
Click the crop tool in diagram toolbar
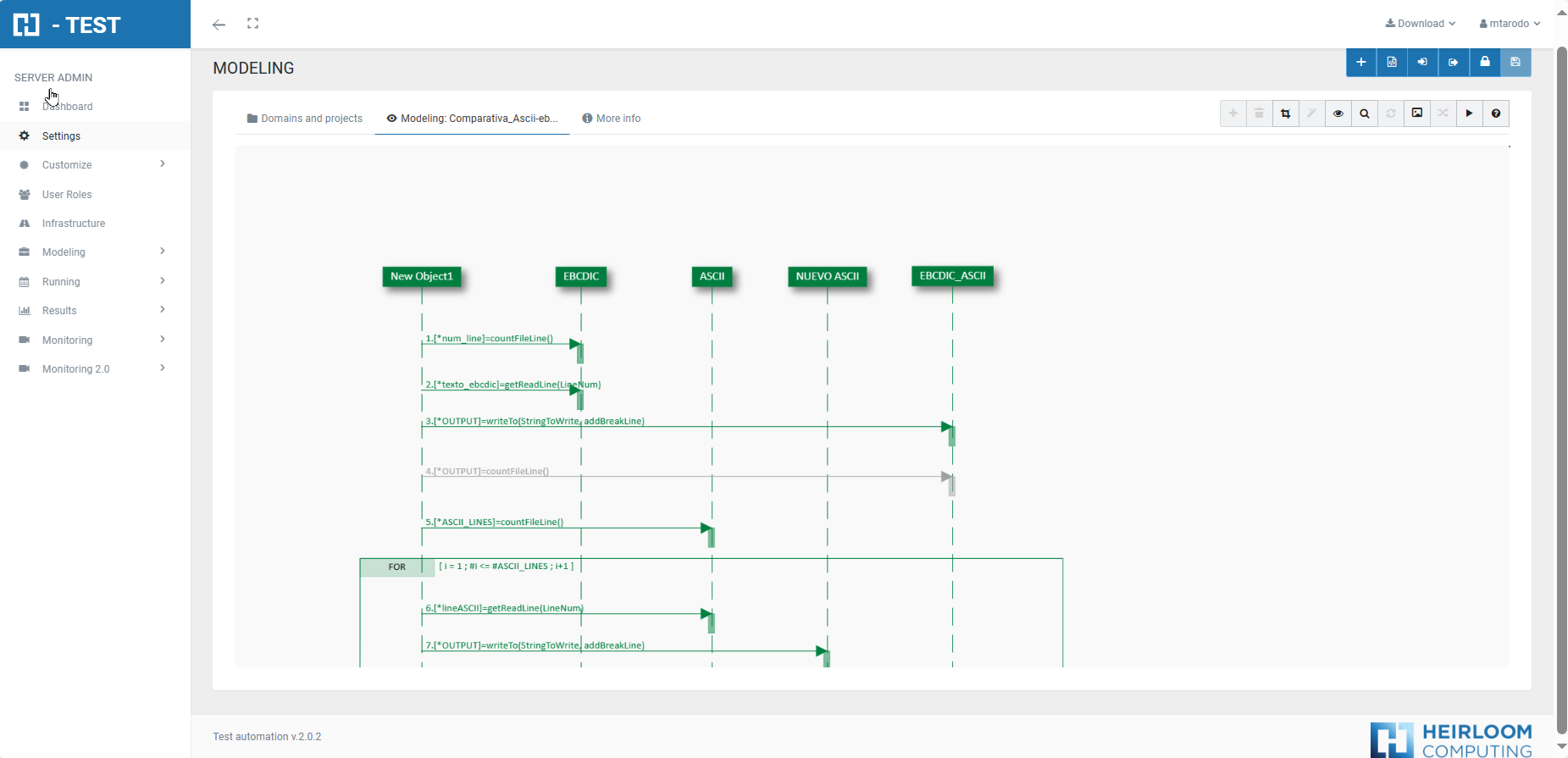pyautogui.click(x=1286, y=113)
